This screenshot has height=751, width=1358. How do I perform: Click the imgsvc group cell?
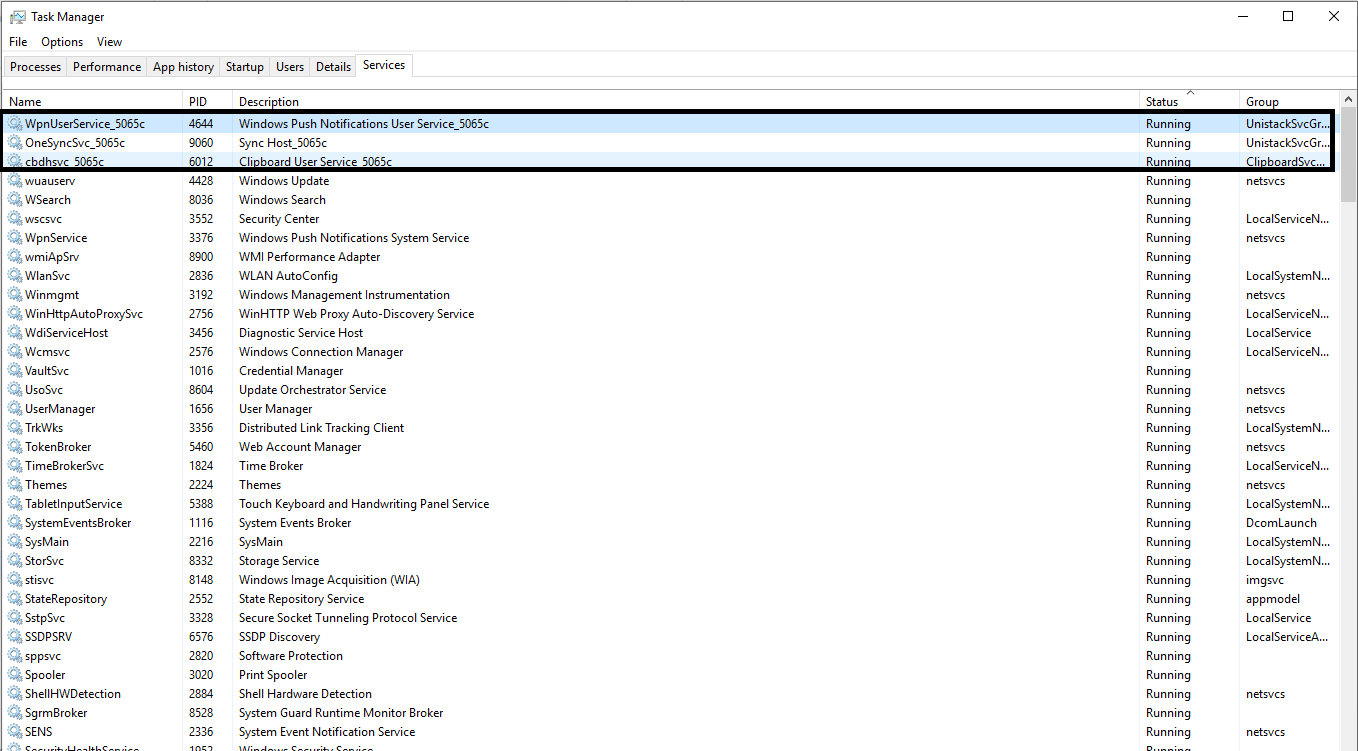pyautogui.click(x=1265, y=580)
